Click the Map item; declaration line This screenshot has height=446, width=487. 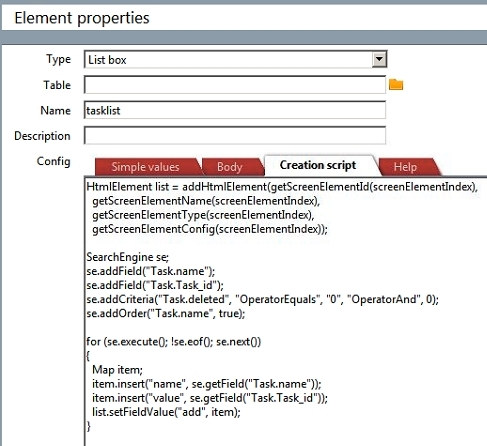pos(117,370)
